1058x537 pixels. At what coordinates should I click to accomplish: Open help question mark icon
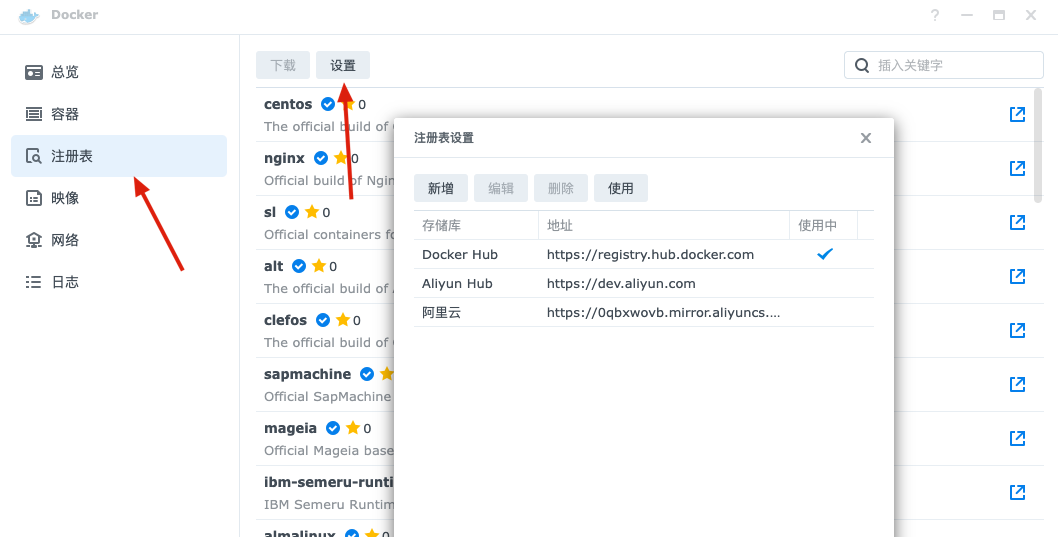tap(935, 15)
